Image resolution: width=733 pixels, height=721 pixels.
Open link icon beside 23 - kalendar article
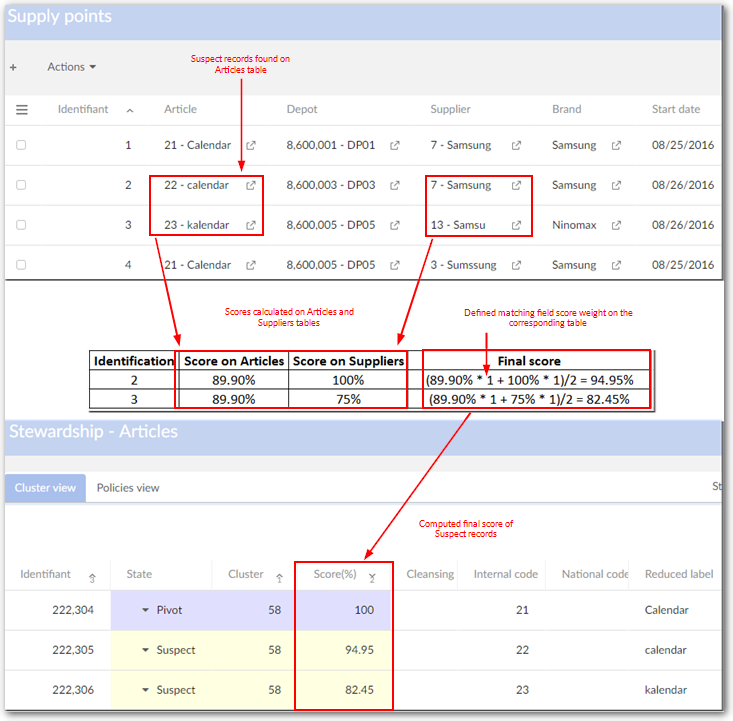tap(251, 225)
